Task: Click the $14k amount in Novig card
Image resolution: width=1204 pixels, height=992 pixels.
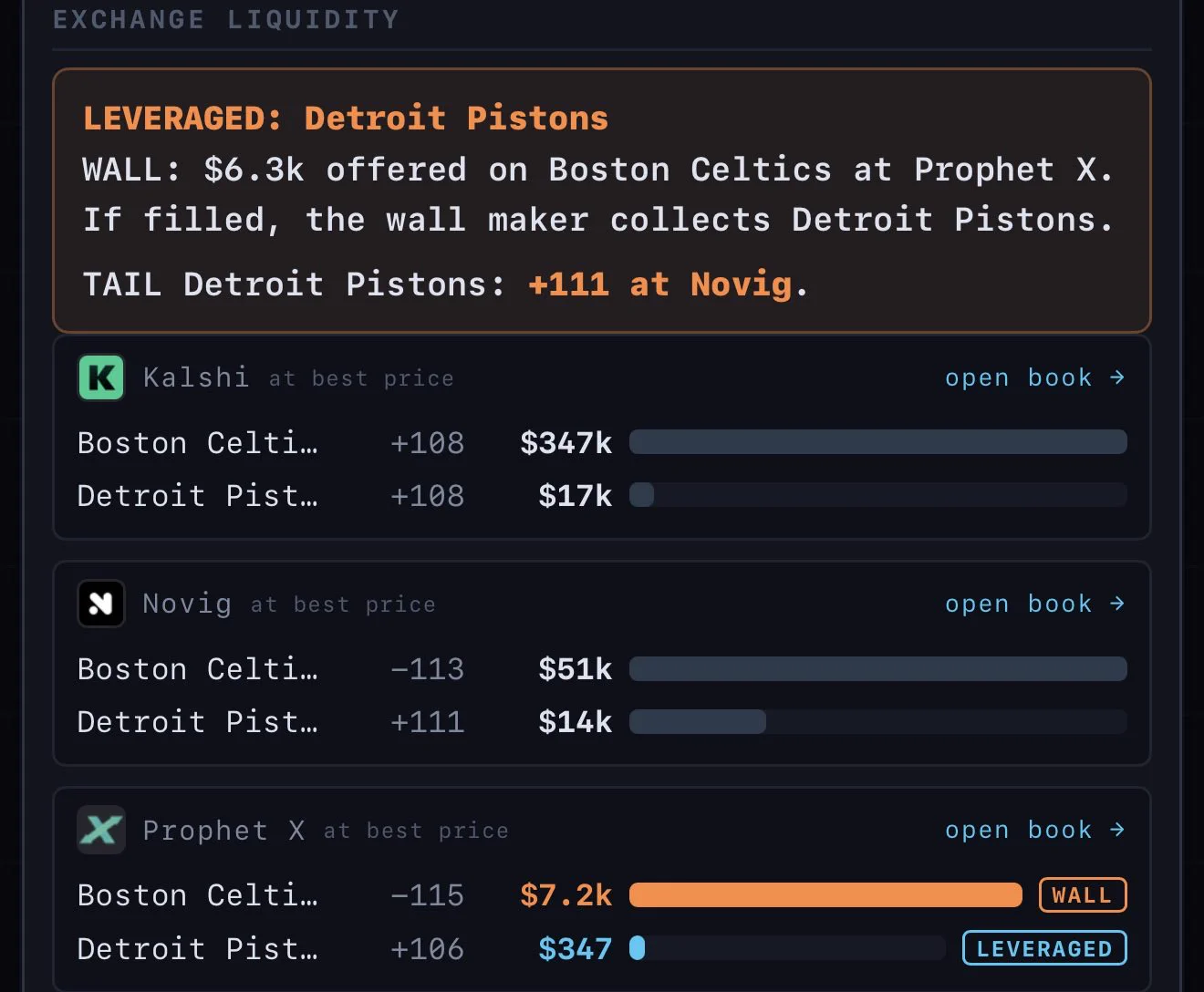Action: [576, 722]
